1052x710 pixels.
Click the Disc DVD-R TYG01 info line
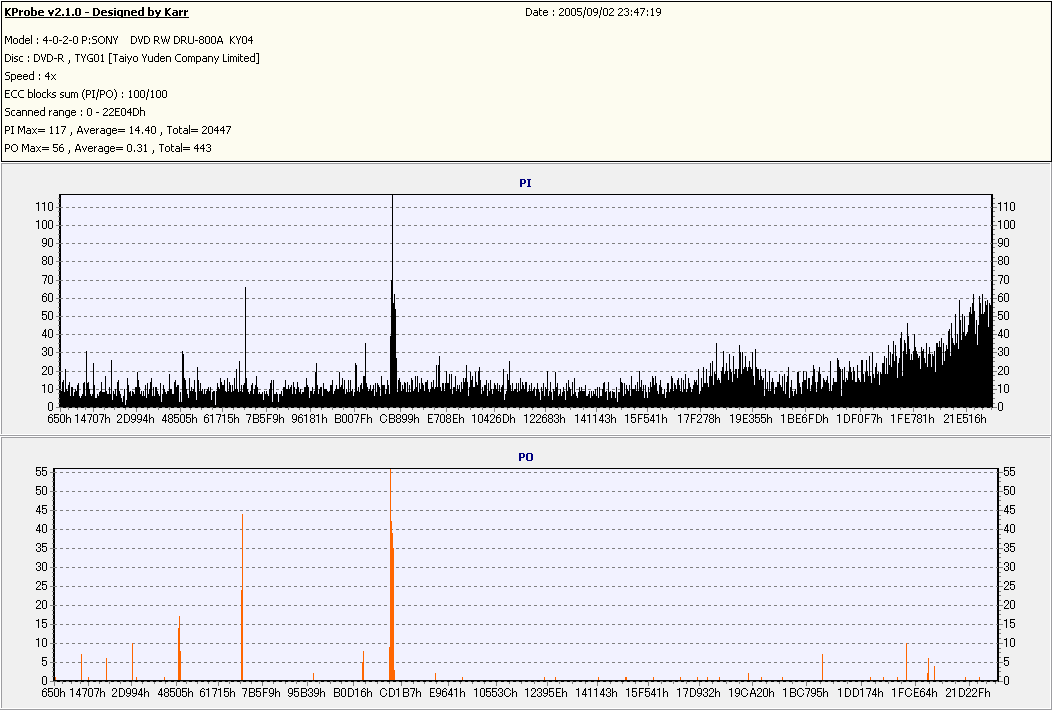(132, 58)
